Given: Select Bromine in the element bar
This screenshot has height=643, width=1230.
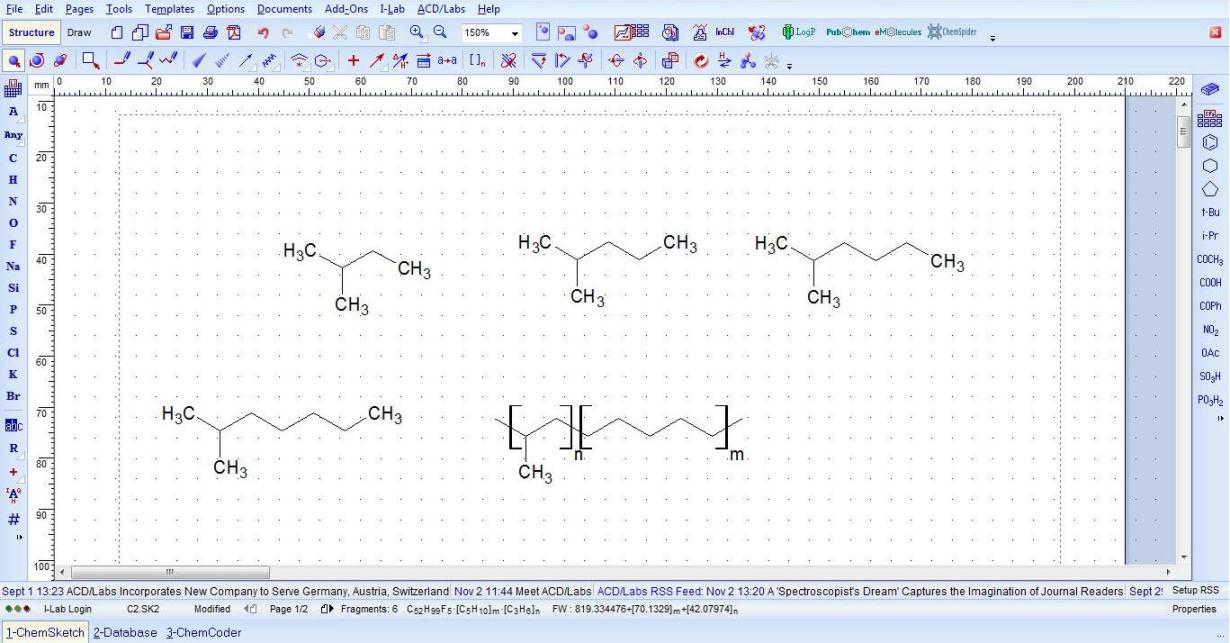Looking at the screenshot, I should click(13, 396).
